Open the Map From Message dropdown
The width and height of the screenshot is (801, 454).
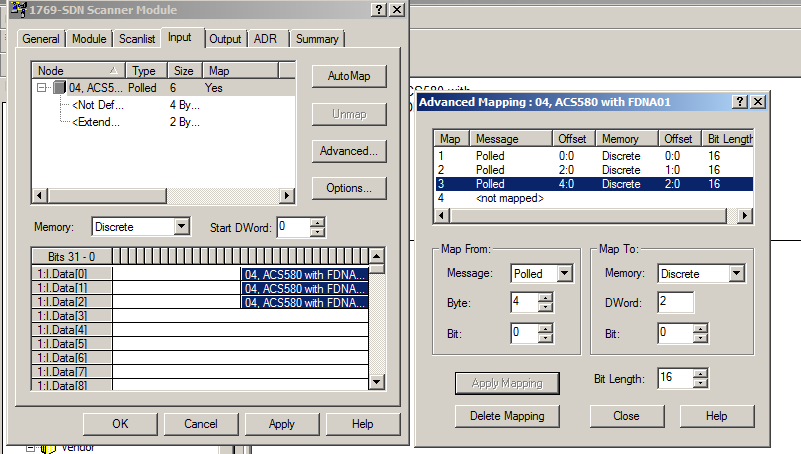pyautogui.click(x=564, y=273)
